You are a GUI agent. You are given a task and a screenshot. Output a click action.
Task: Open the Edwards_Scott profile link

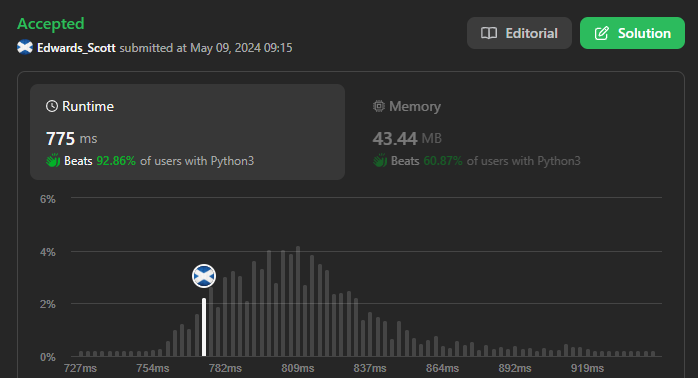pos(76,48)
